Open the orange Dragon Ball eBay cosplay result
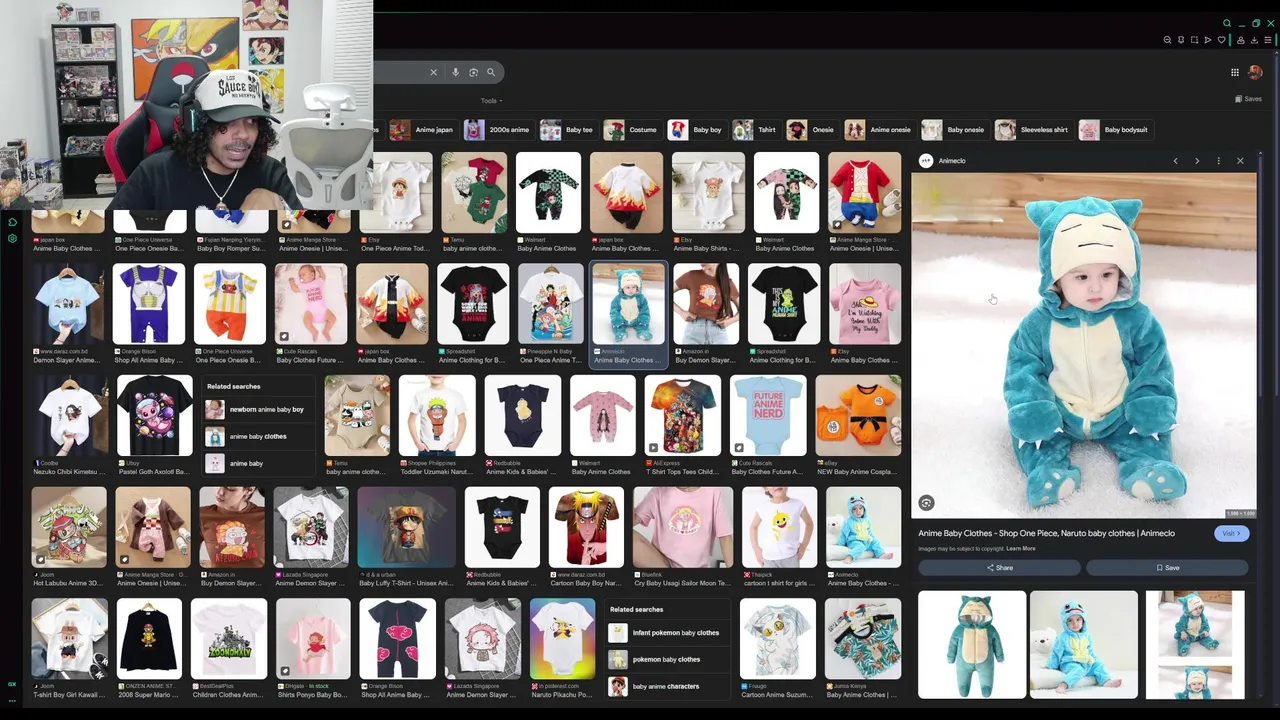 tap(858, 416)
